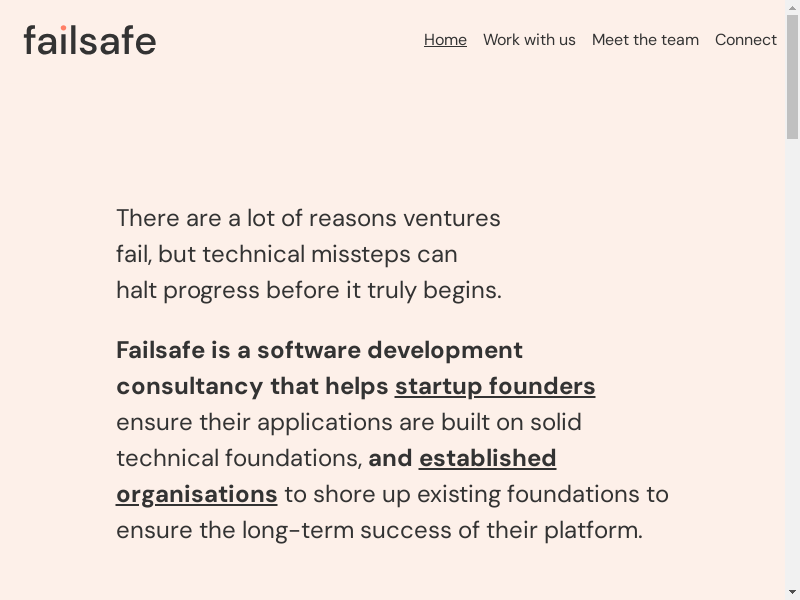Click the word established in the link

pyautogui.click(x=487, y=458)
